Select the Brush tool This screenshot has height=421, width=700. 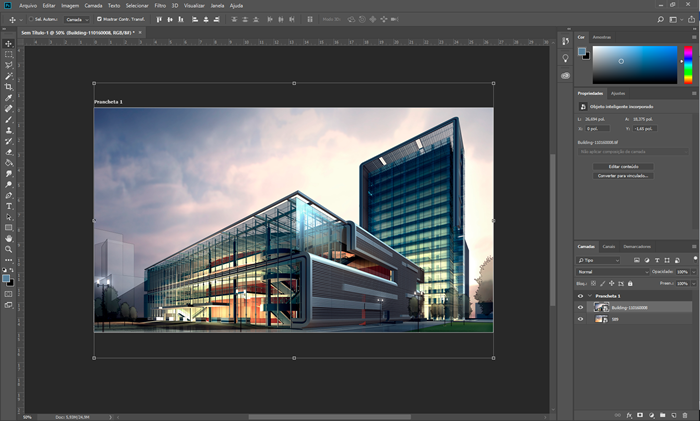(x=8, y=119)
